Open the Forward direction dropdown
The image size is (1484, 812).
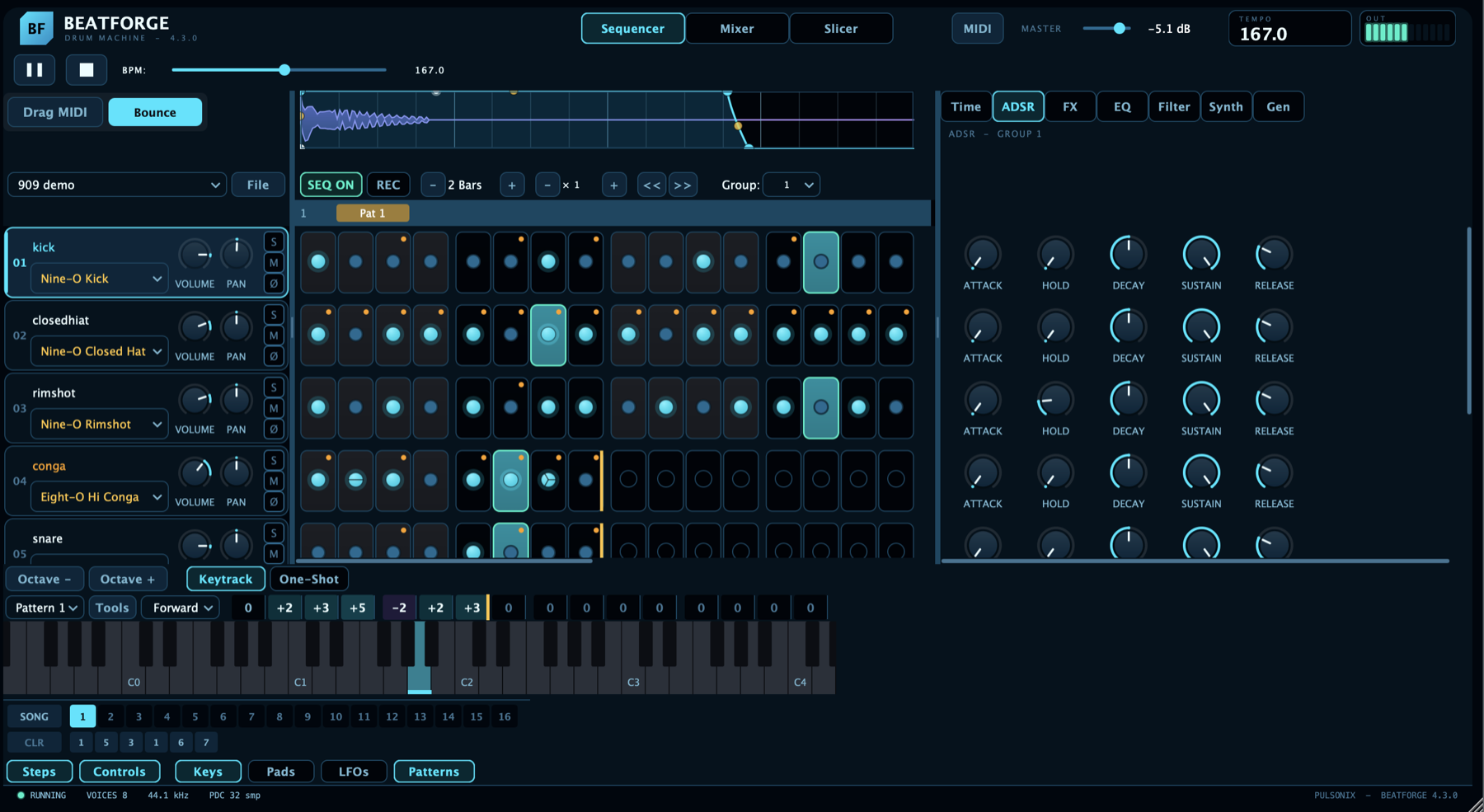point(181,608)
